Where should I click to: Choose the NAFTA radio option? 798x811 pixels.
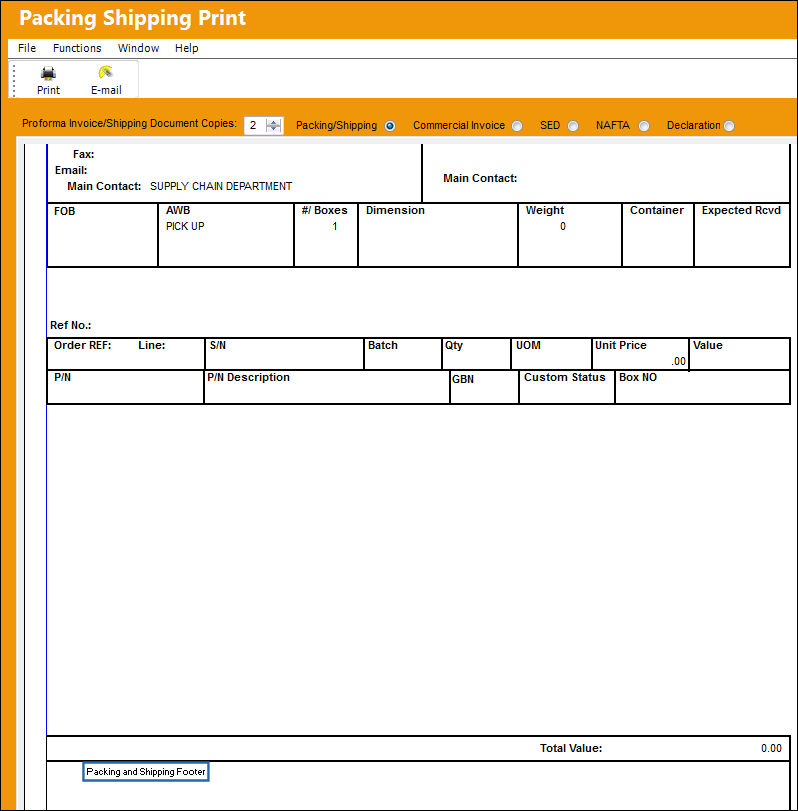click(x=643, y=126)
